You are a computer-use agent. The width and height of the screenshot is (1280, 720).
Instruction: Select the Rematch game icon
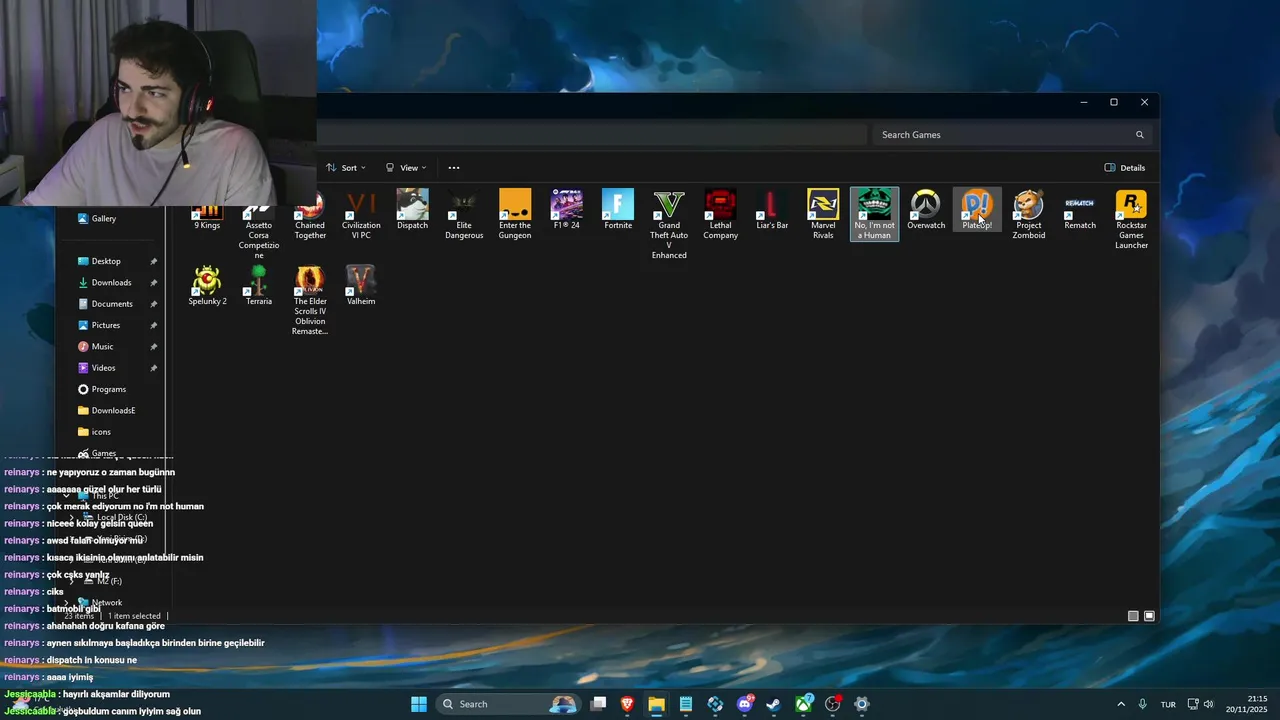click(1080, 210)
